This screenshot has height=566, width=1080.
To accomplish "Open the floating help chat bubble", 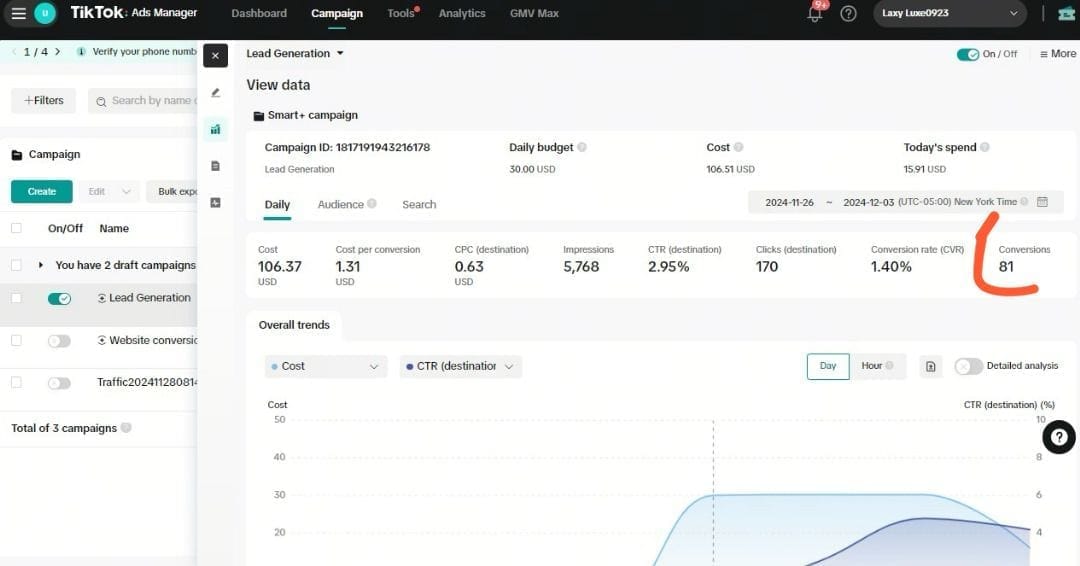I will [1059, 437].
